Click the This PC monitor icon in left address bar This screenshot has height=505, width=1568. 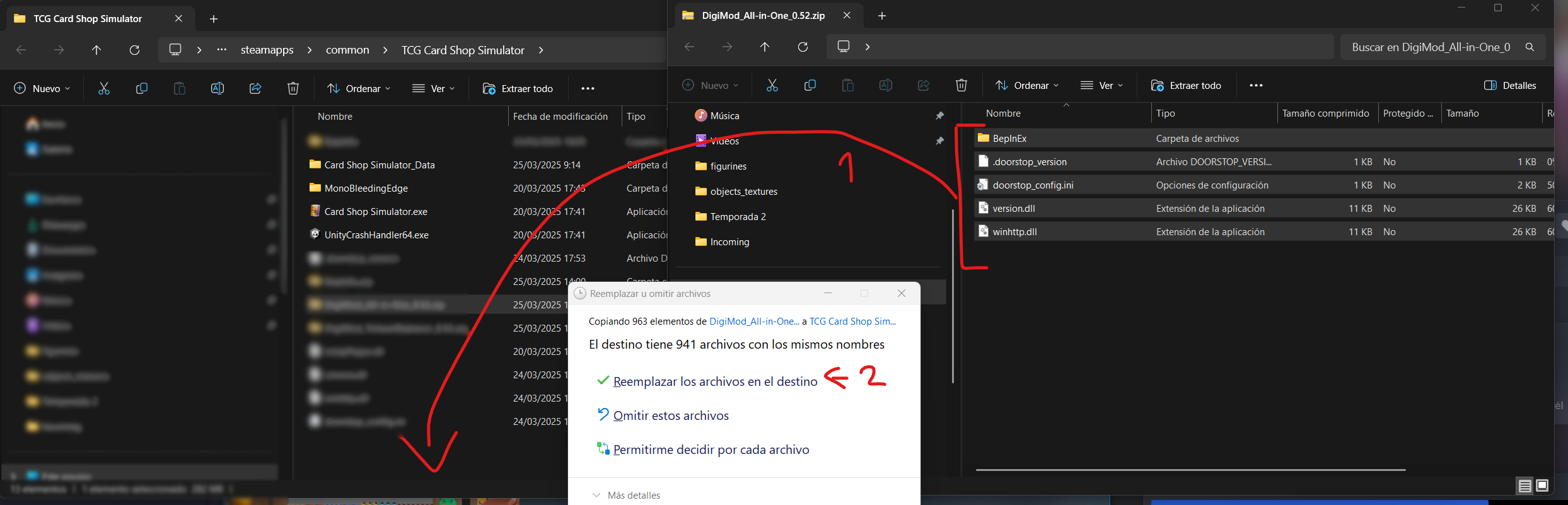pos(175,50)
